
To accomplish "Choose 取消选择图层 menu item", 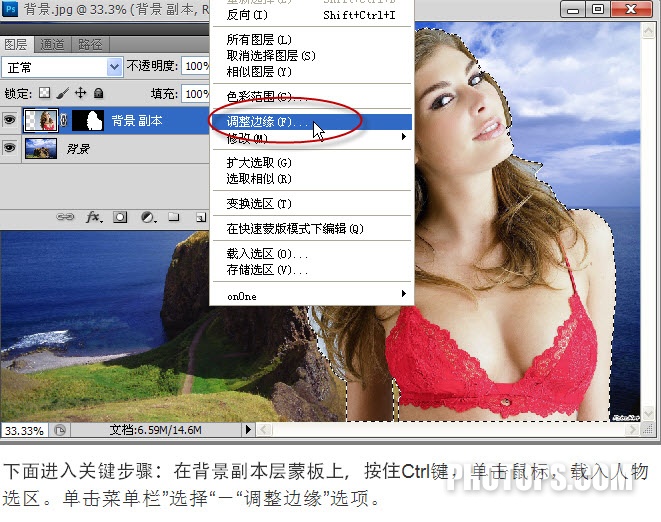I will click(x=312, y=56).
